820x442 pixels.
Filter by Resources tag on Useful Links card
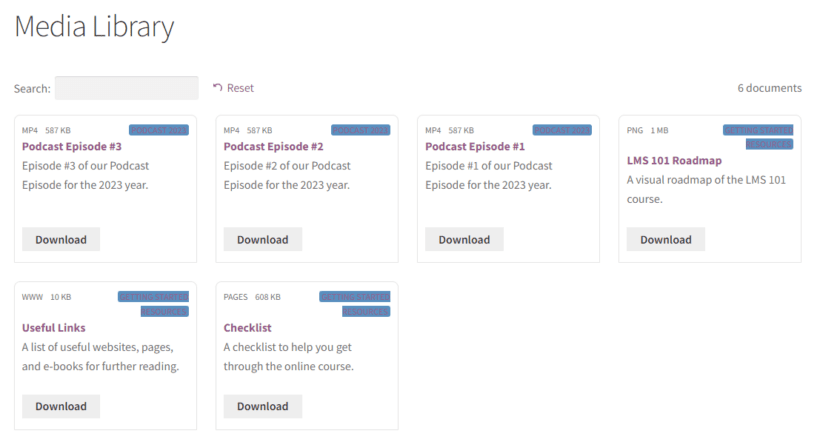pyautogui.click(x=165, y=312)
